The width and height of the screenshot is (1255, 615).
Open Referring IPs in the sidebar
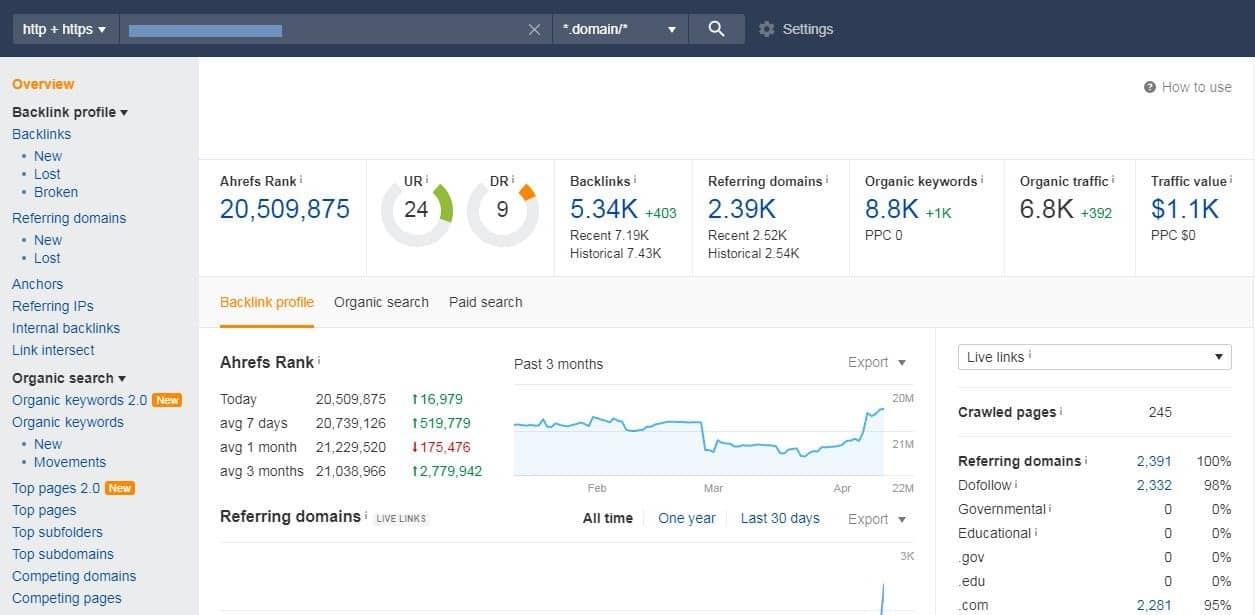click(53, 306)
